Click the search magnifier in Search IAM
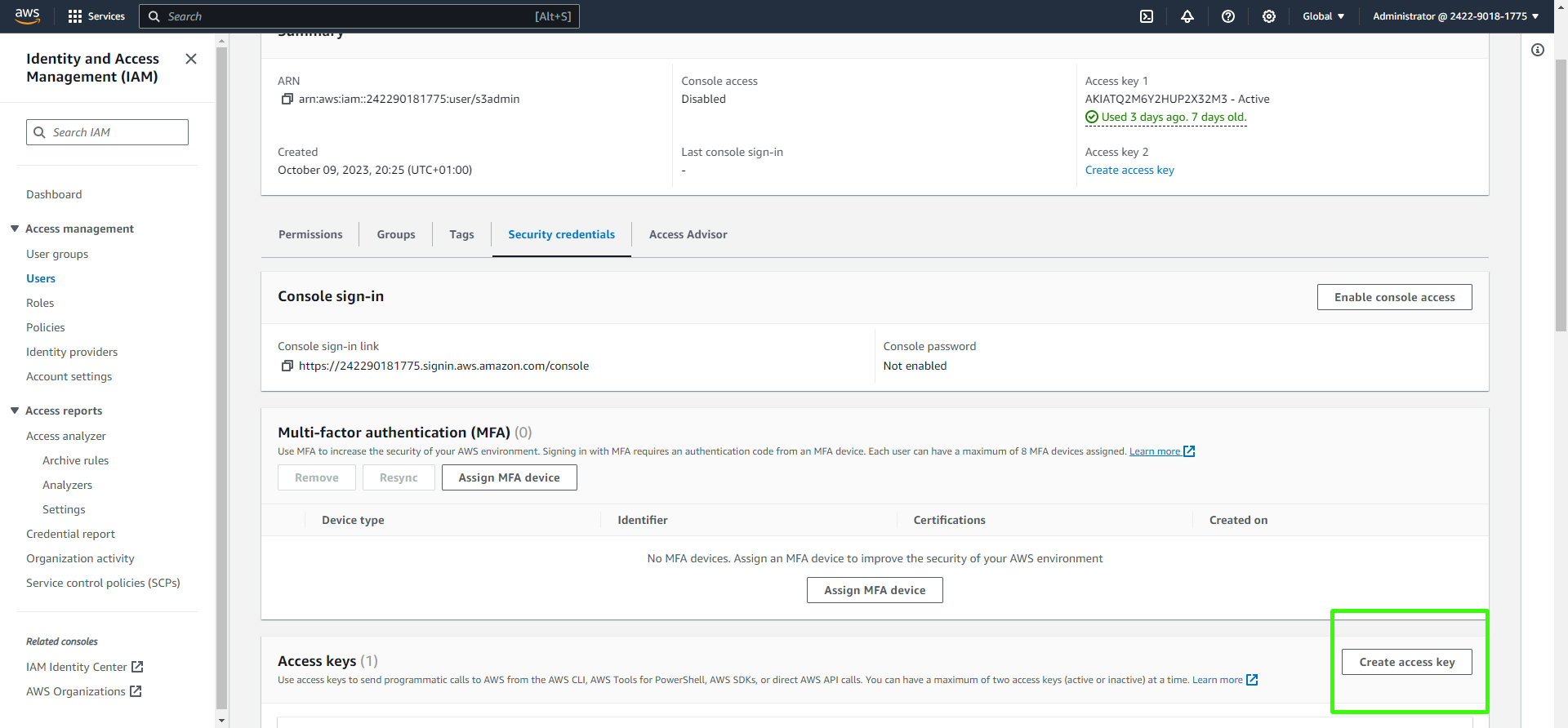 39,132
